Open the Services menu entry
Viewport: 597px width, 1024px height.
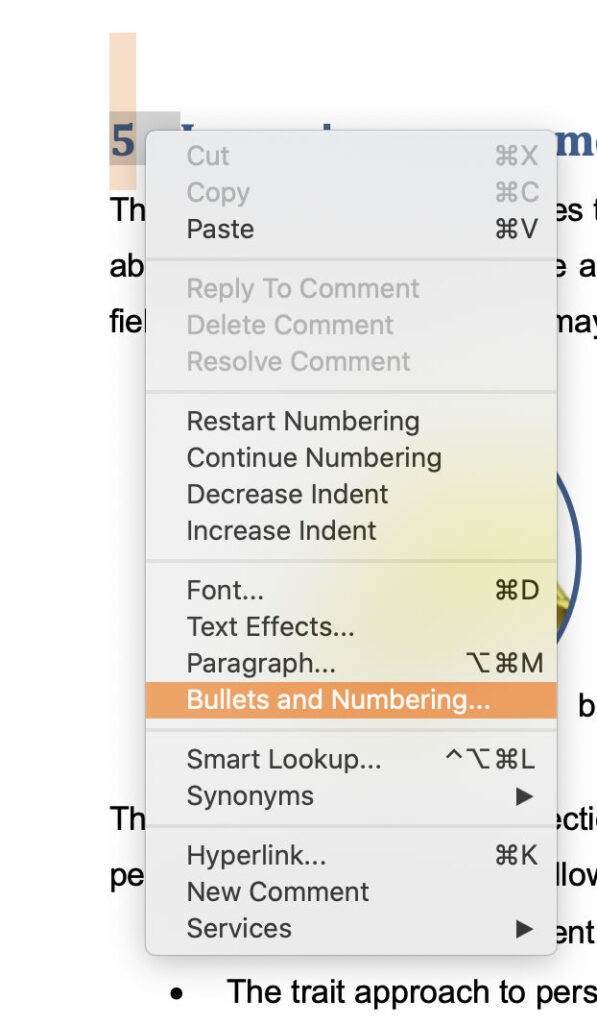click(x=239, y=928)
